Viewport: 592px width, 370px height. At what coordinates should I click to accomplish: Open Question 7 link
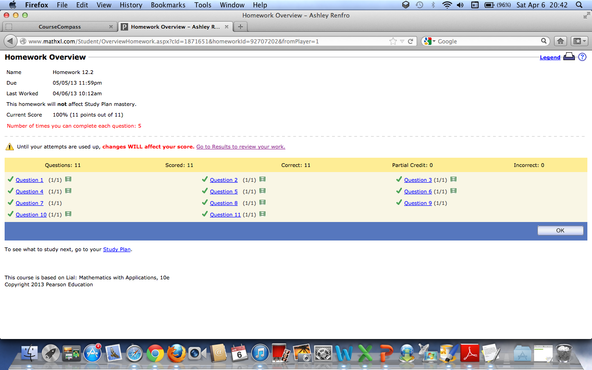(29, 203)
